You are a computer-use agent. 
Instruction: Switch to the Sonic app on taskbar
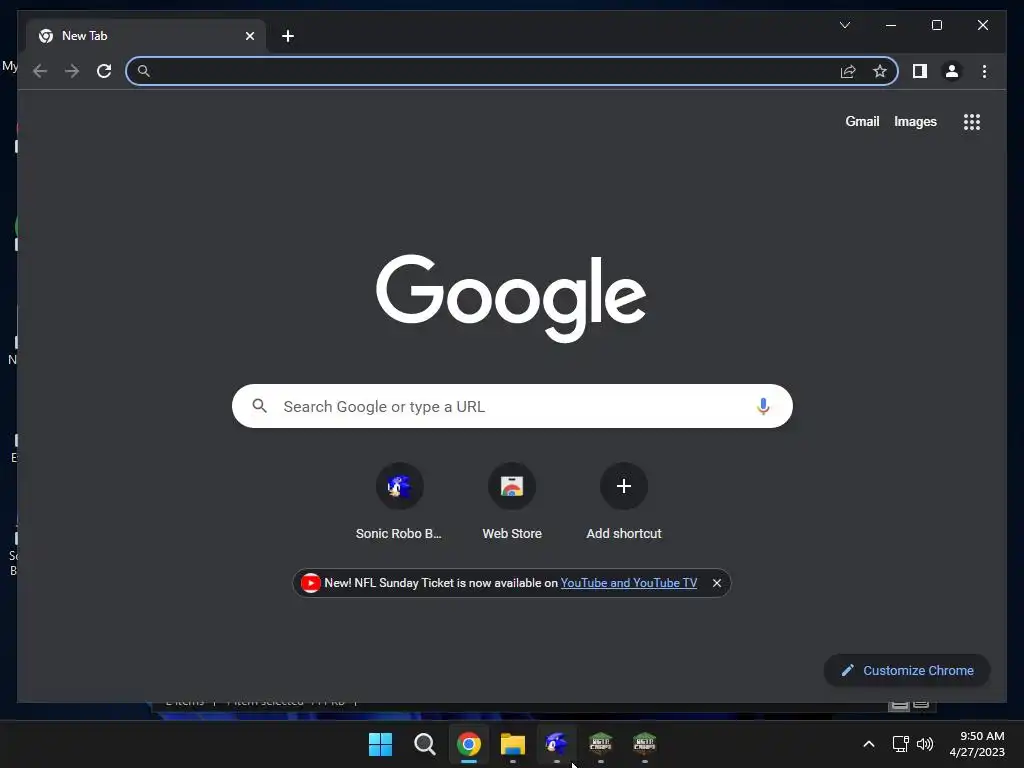pos(556,744)
